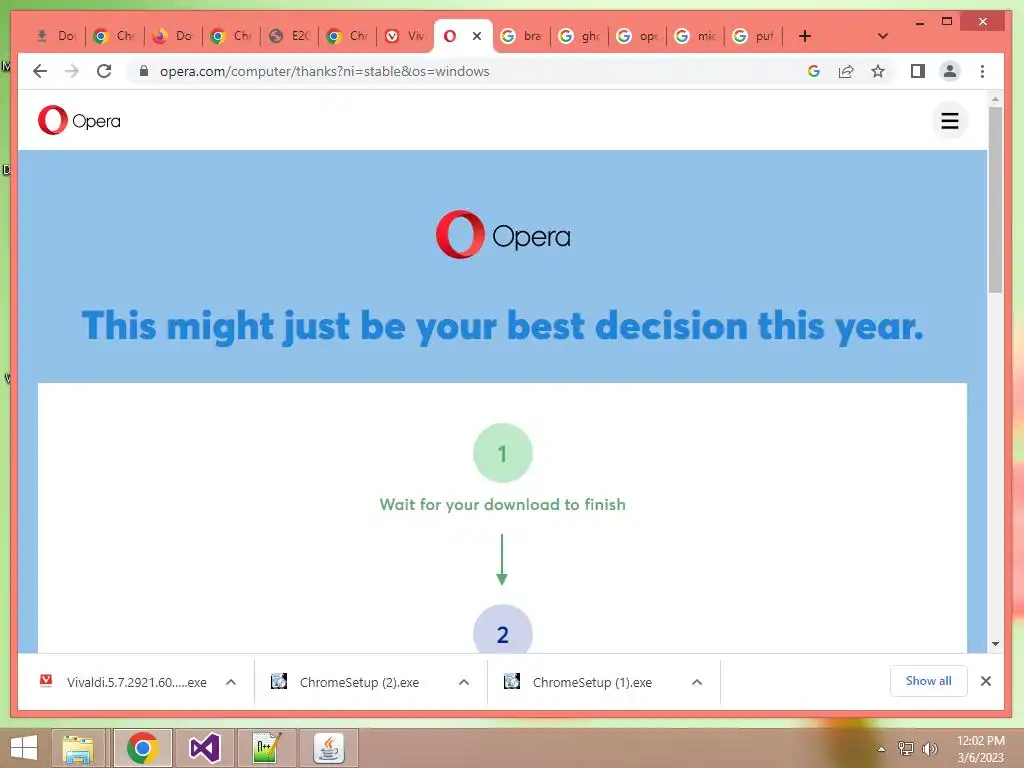Open the side panel icon
This screenshot has width=1024, height=768.
click(918, 71)
